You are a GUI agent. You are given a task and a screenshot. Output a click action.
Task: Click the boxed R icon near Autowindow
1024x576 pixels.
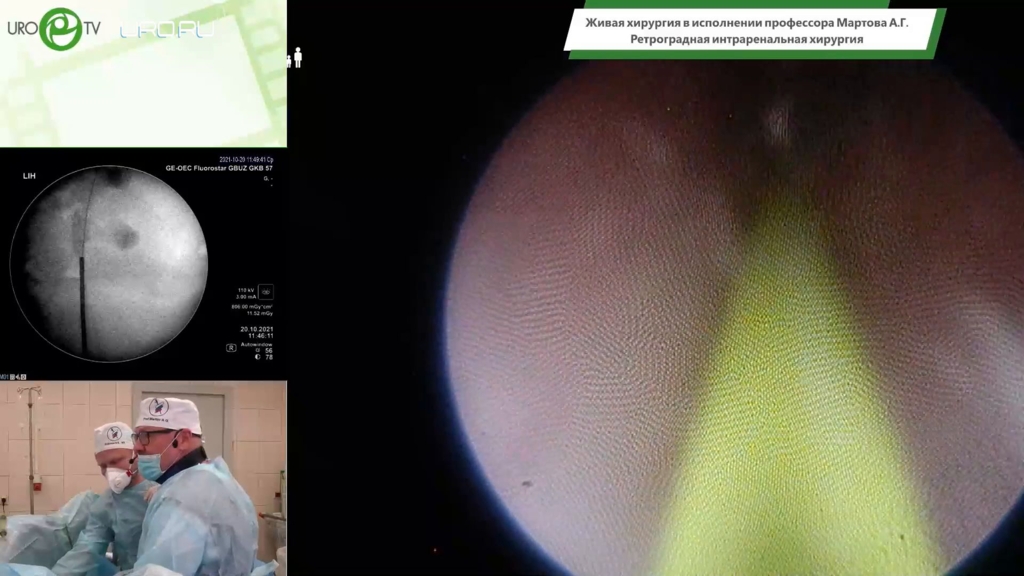(x=231, y=348)
